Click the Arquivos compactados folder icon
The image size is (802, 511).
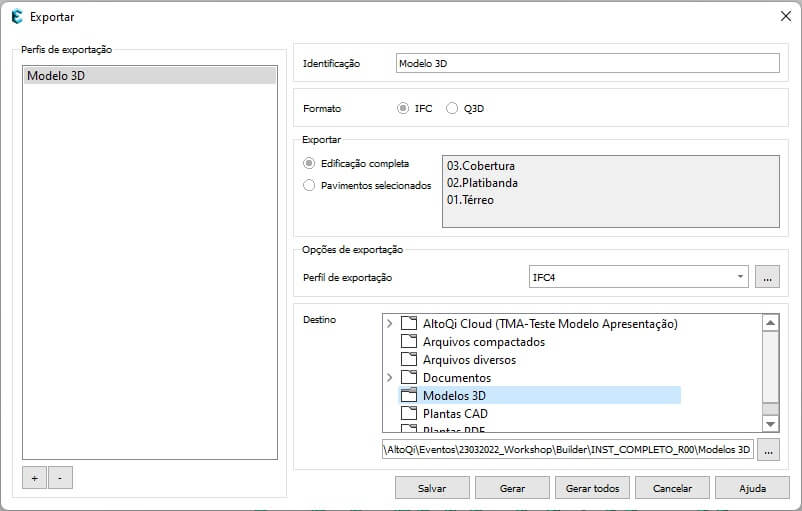(x=409, y=341)
